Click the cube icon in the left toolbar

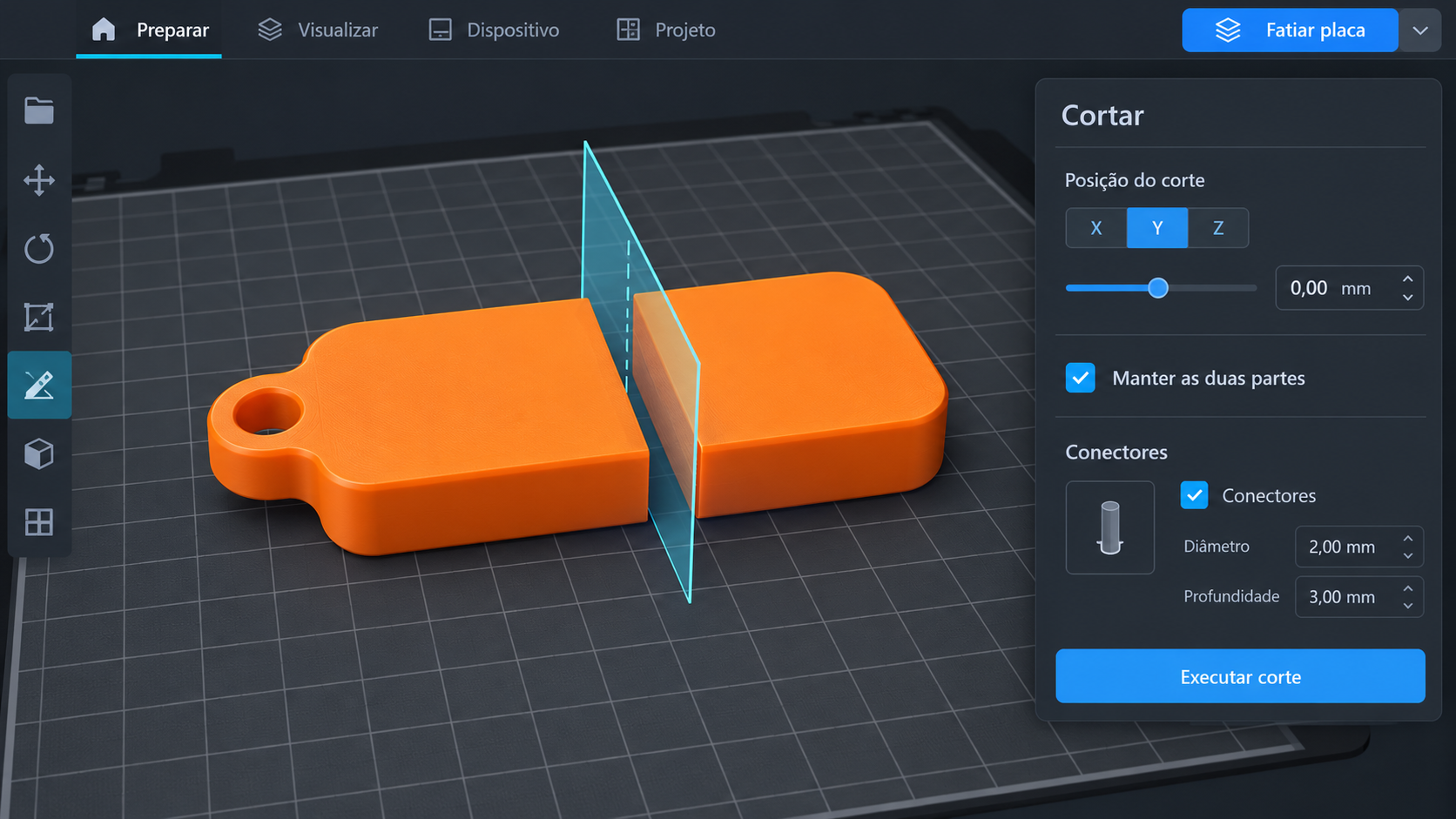coord(39,453)
